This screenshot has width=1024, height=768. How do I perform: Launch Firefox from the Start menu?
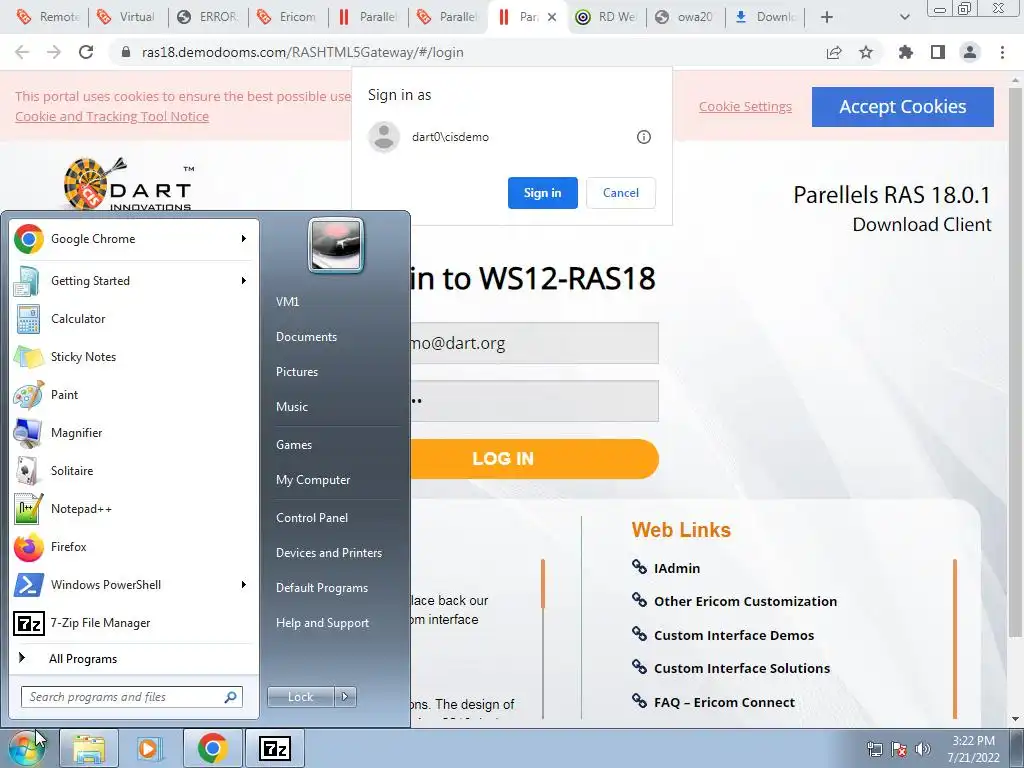pos(134,547)
